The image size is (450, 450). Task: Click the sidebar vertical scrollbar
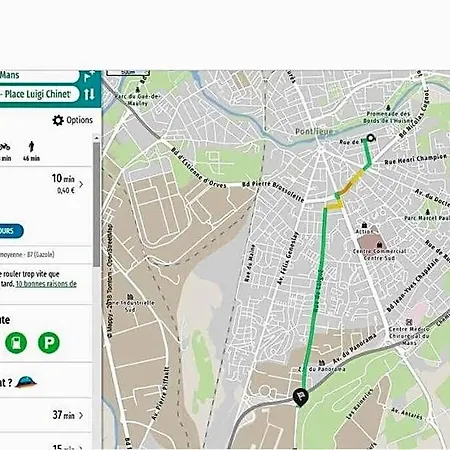pyautogui.click(x=96, y=204)
